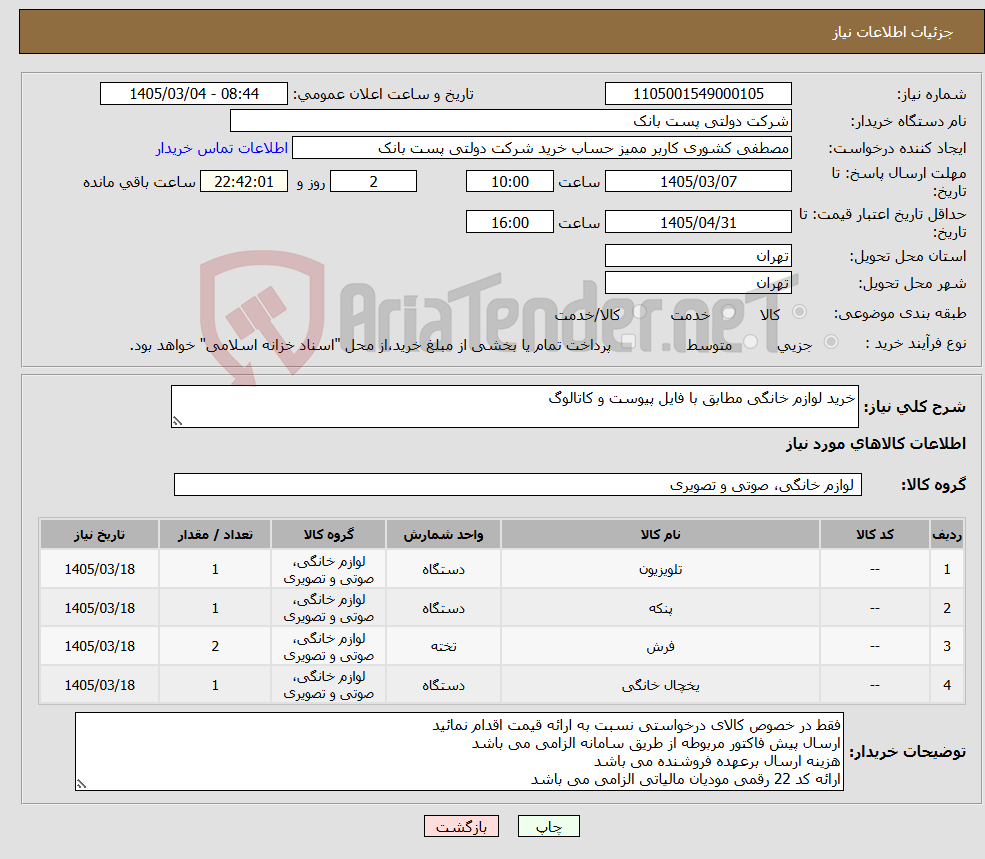Screen dimensions: 985x859
Task: Click the buyer organization name field
Action: coord(511,121)
